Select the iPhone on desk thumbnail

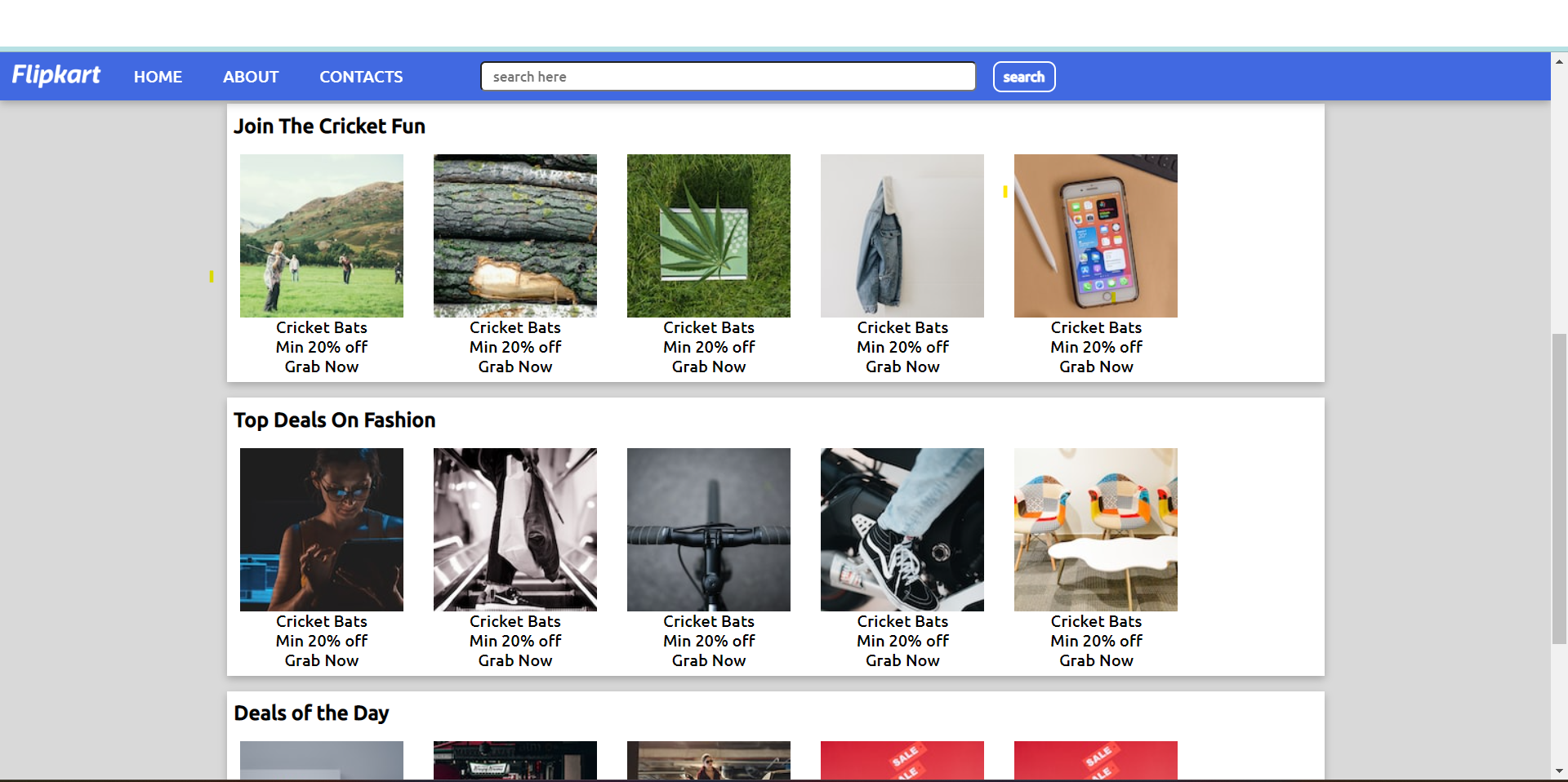point(1096,236)
